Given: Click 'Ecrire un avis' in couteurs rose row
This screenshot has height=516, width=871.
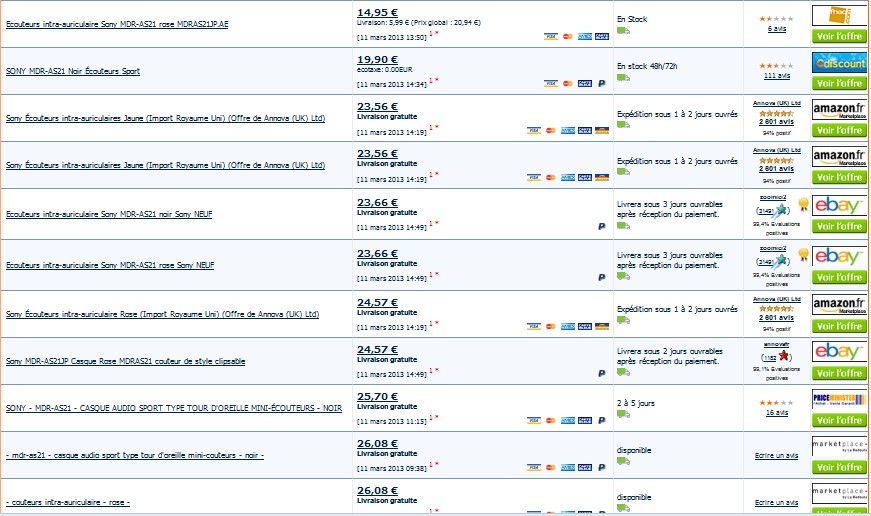Looking at the screenshot, I should pyautogui.click(x=777, y=503).
